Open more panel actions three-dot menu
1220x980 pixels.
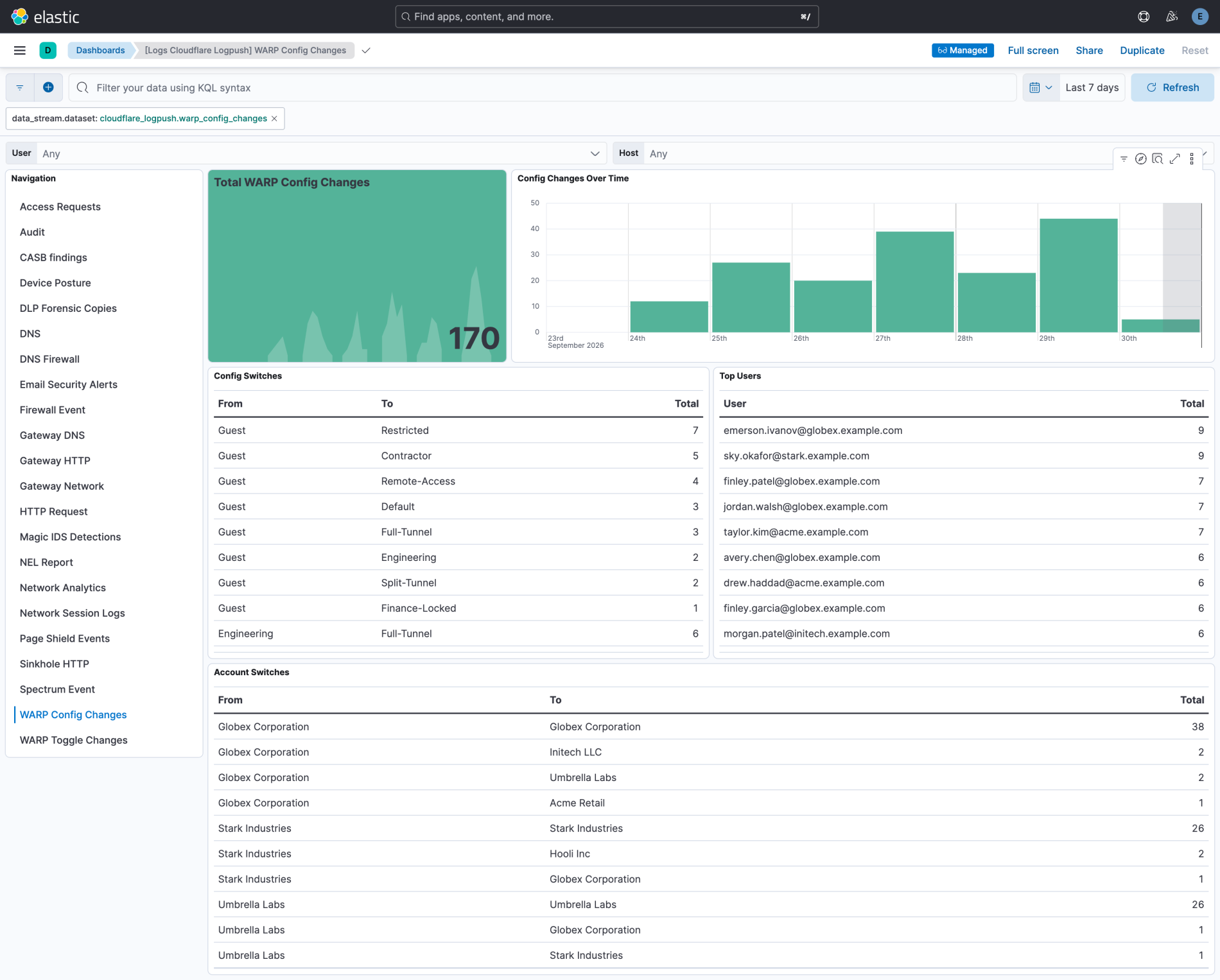point(1192,159)
